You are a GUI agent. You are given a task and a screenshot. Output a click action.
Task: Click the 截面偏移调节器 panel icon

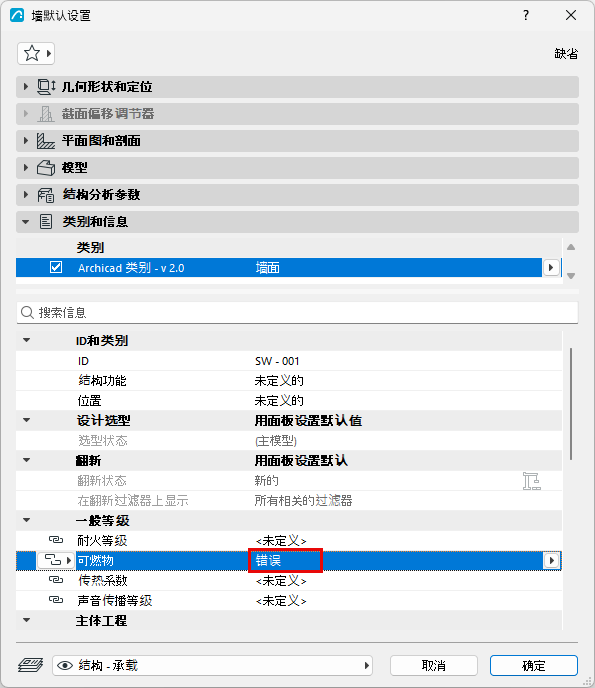[x=46, y=114]
